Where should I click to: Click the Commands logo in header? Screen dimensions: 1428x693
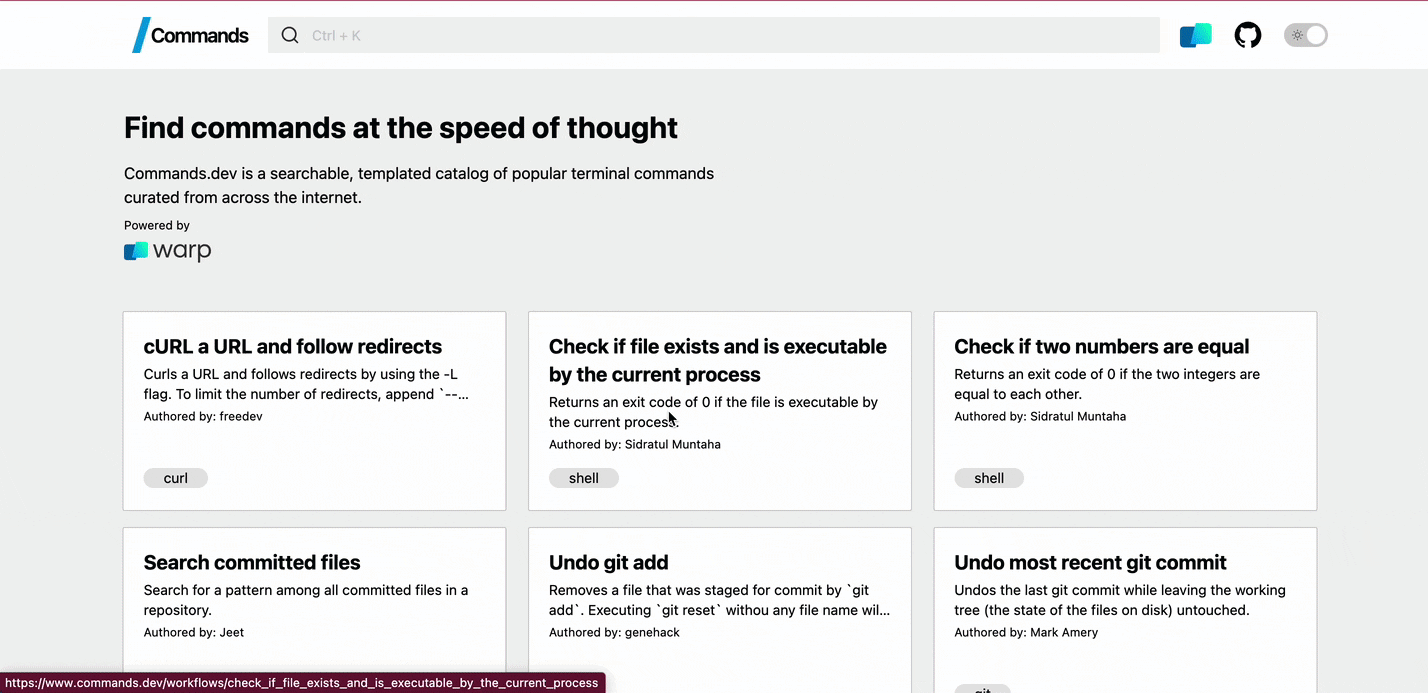[x=191, y=35]
